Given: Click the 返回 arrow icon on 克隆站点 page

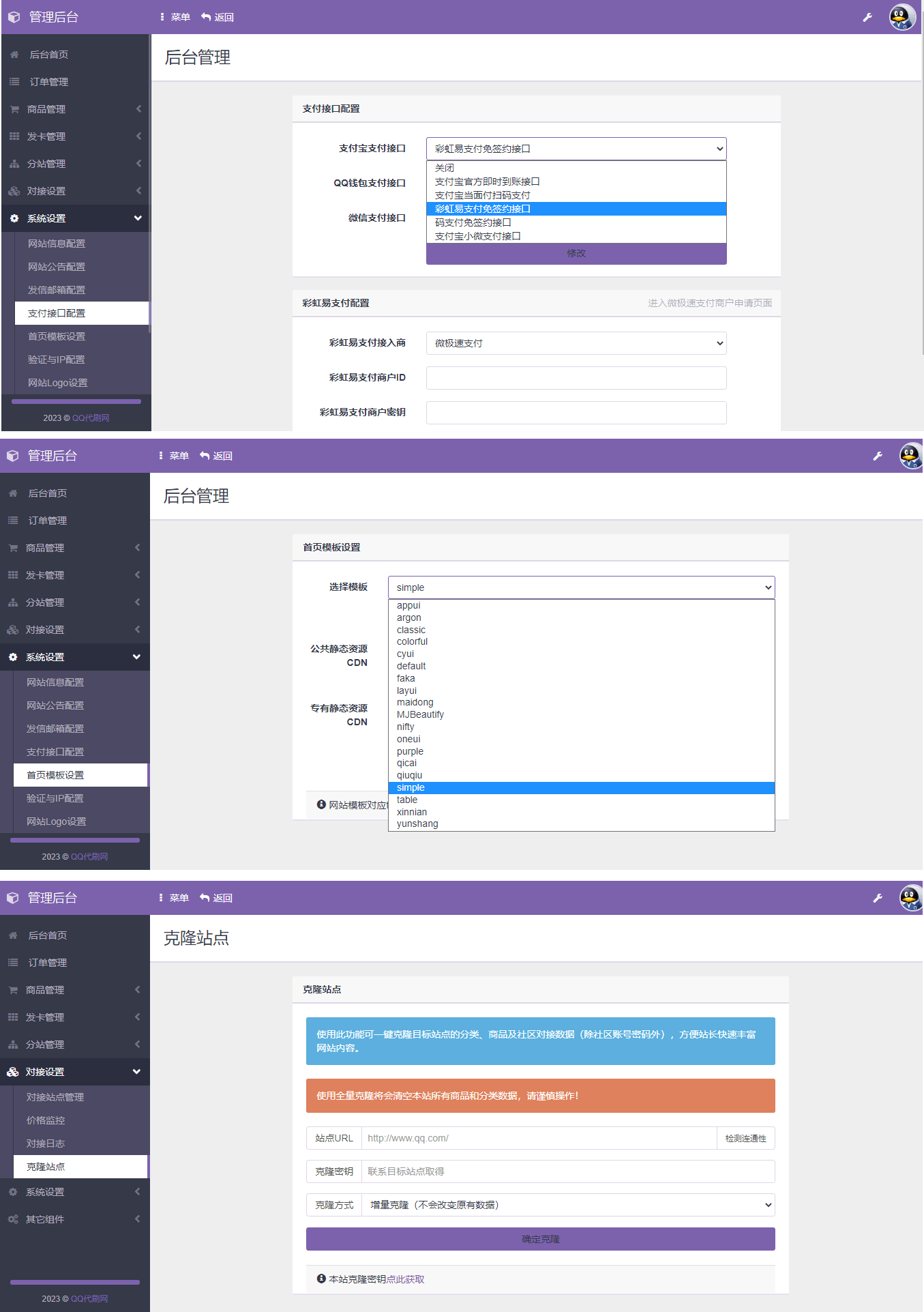Looking at the screenshot, I should (x=205, y=898).
